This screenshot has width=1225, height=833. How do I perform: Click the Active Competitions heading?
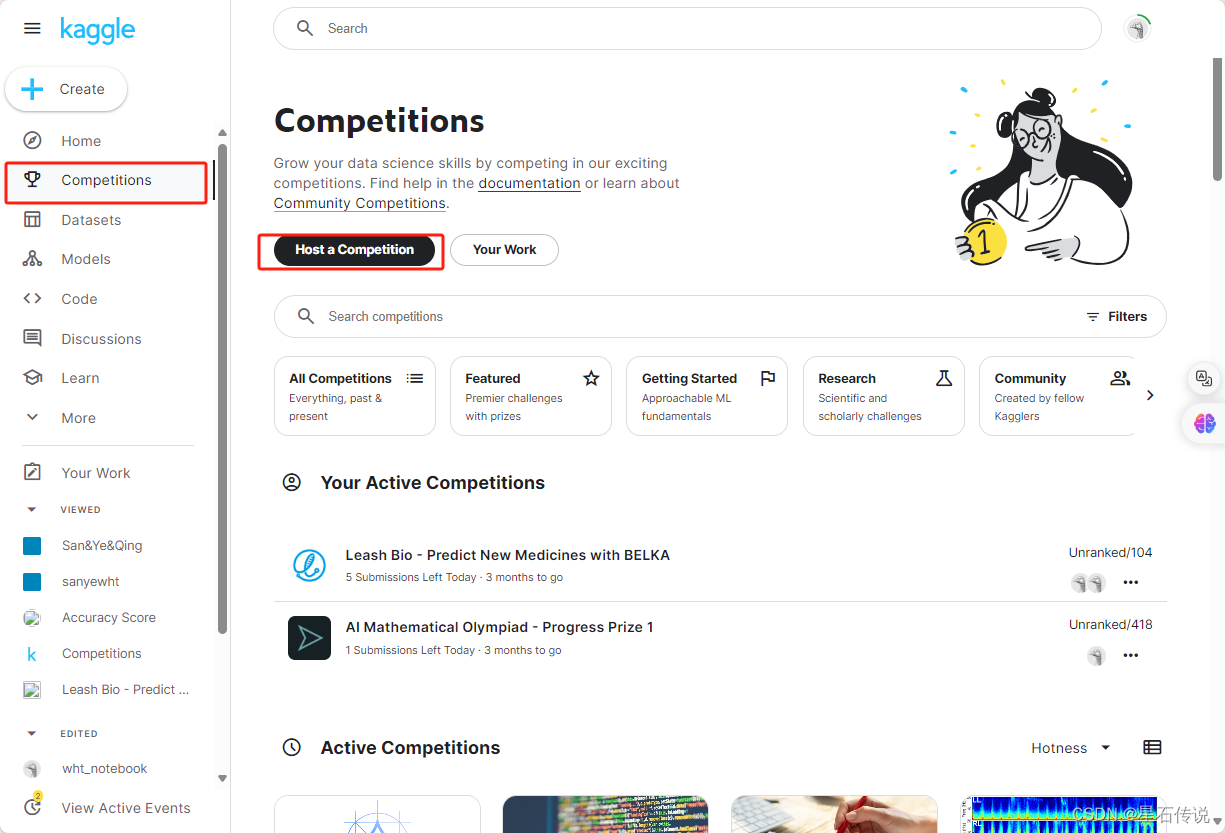[x=410, y=748]
